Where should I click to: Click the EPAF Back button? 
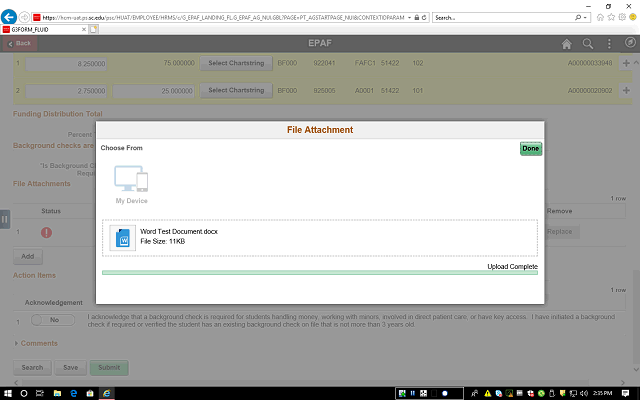click(x=20, y=43)
